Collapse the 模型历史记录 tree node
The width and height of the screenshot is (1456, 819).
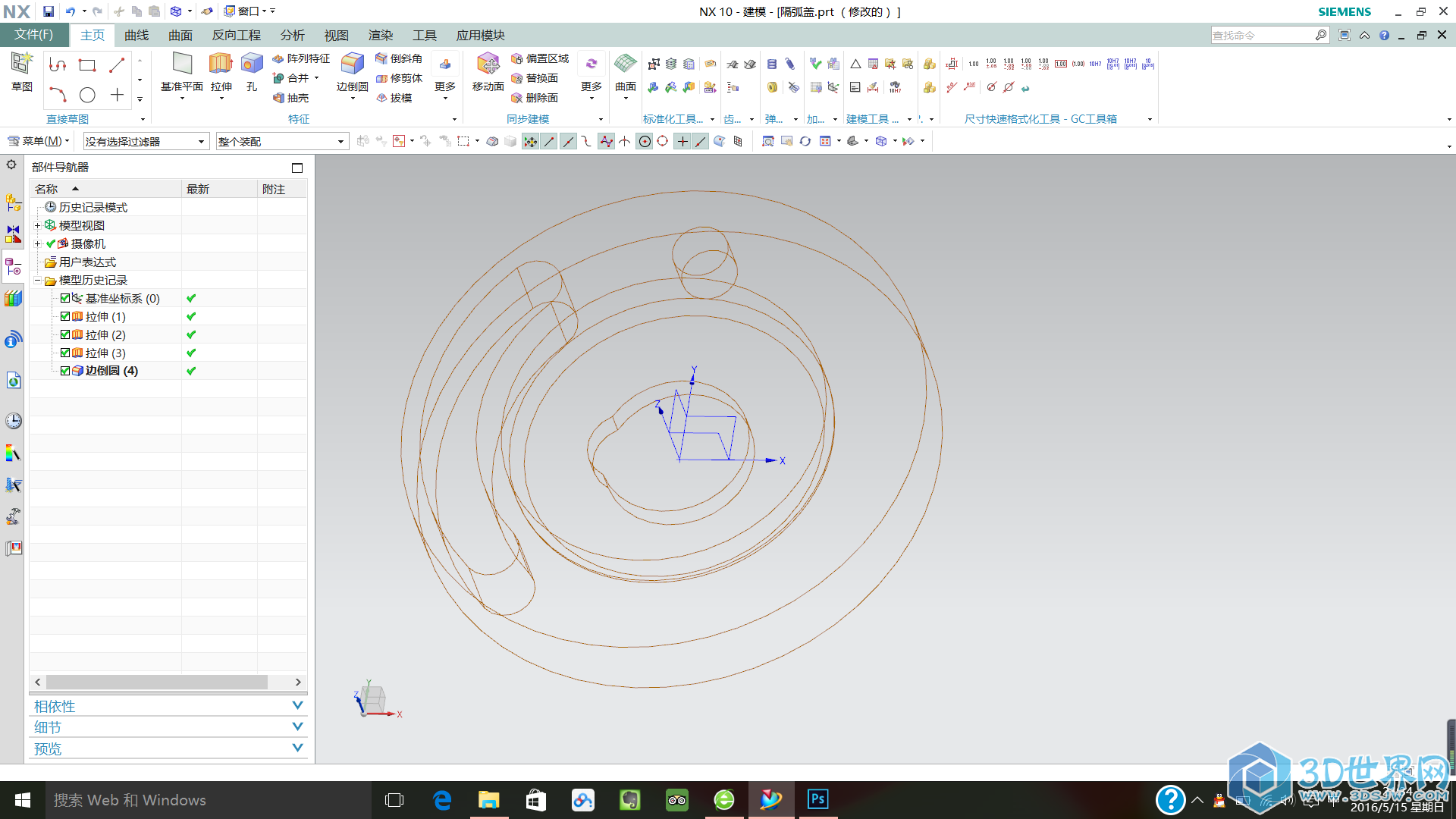click(x=37, y=280)
